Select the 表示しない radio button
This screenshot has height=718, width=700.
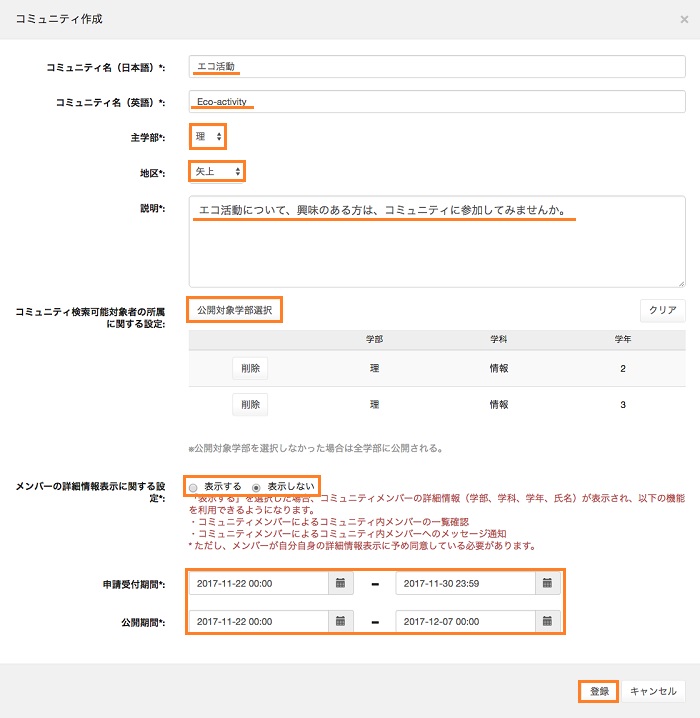click(258, 486)
